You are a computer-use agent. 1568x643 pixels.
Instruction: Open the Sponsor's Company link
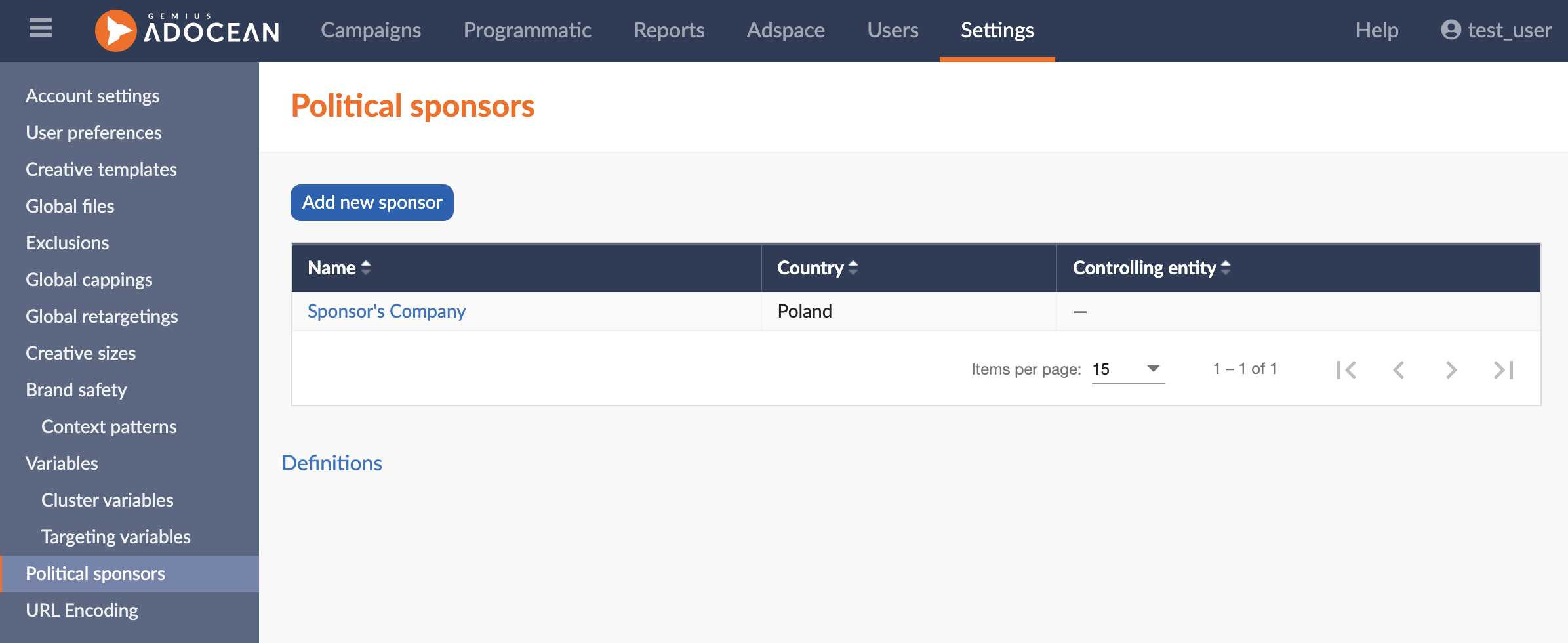tap(386, 311)
